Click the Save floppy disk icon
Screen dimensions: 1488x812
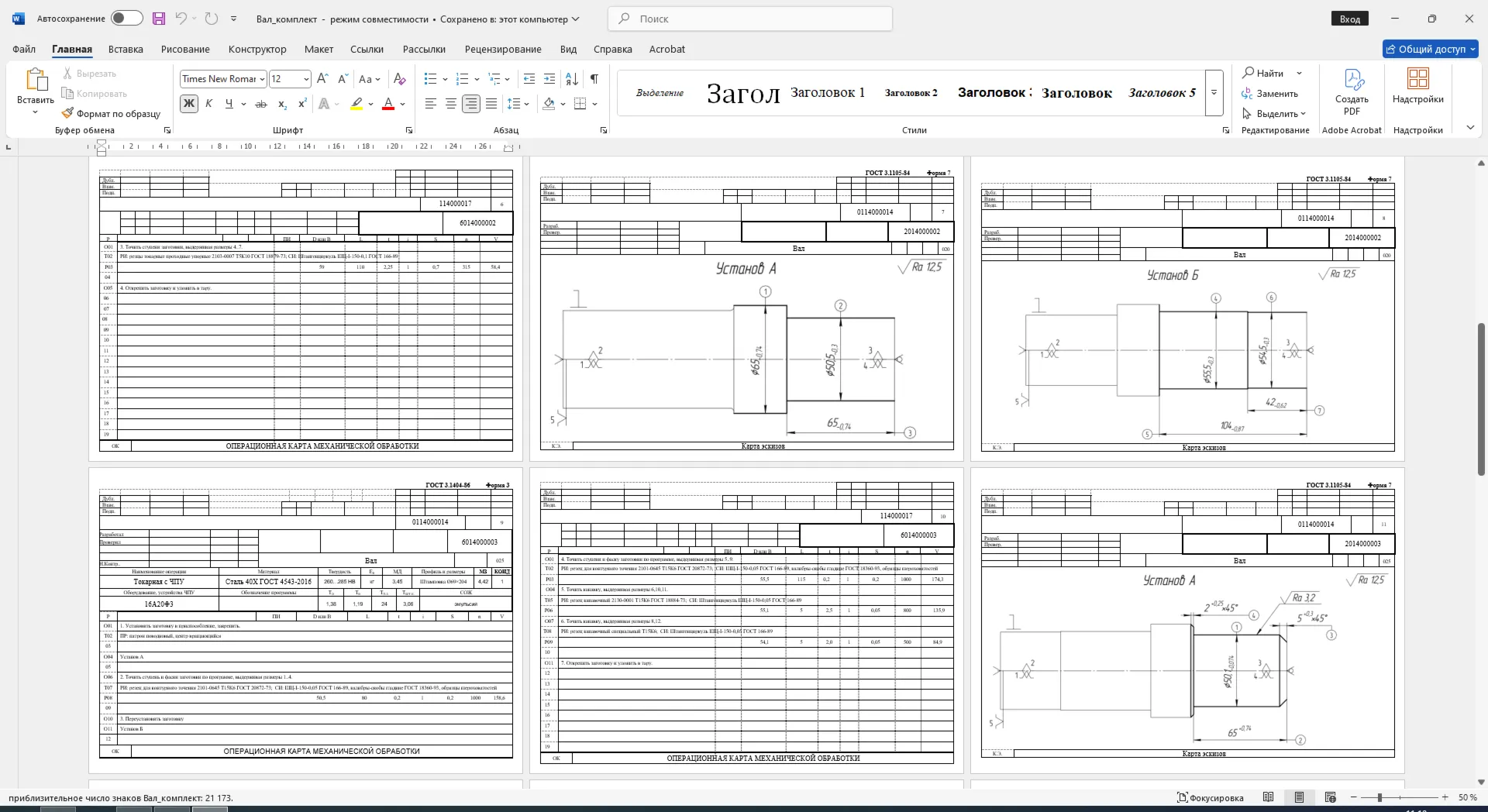coord(159,19)
